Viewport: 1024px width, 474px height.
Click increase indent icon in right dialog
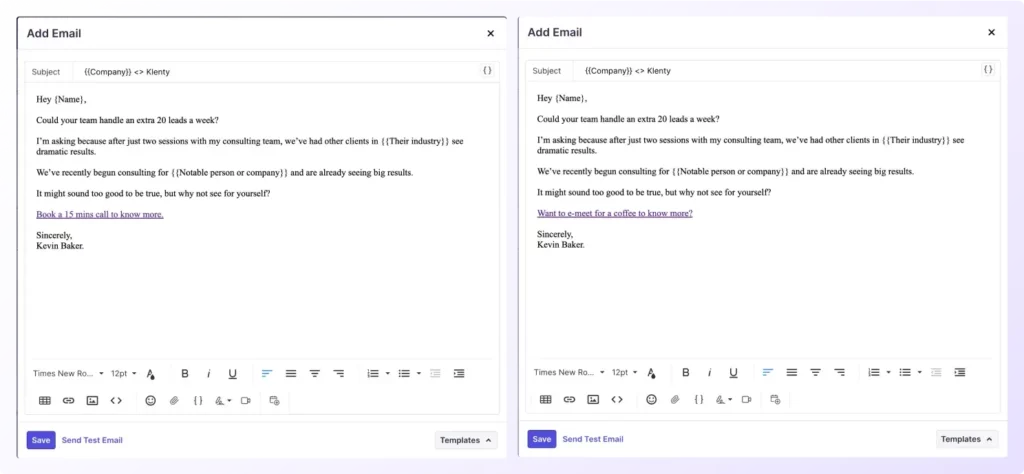960,372
